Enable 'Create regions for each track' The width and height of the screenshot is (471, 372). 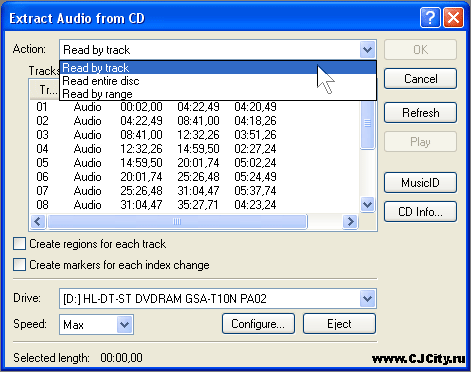[19, 244]
